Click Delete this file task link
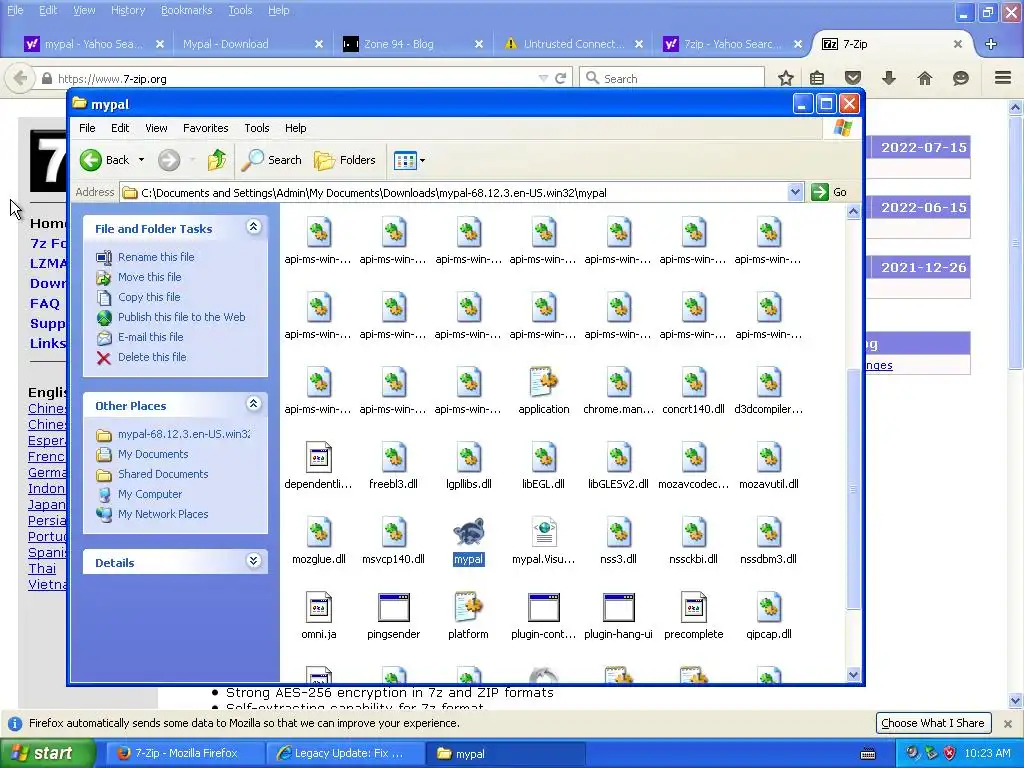This screenshot has width=1024, height=768. pos(152,357)
